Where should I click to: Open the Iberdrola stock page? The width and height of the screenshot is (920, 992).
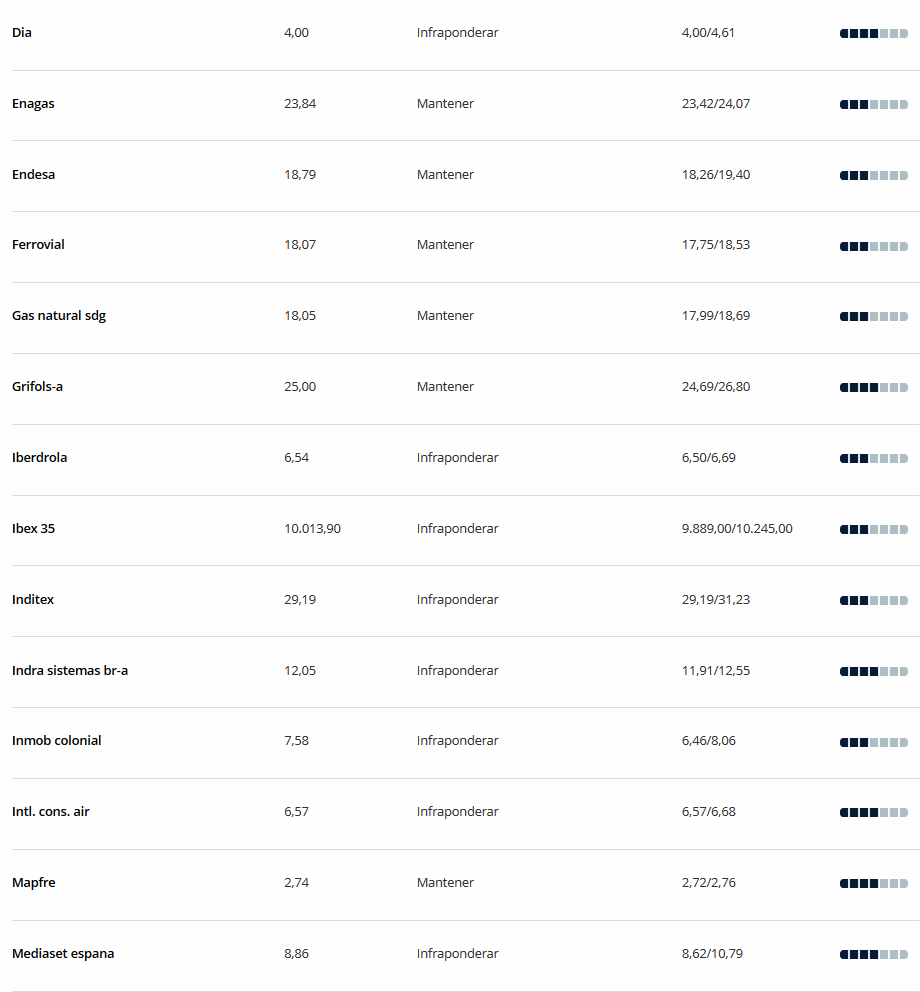39,457
